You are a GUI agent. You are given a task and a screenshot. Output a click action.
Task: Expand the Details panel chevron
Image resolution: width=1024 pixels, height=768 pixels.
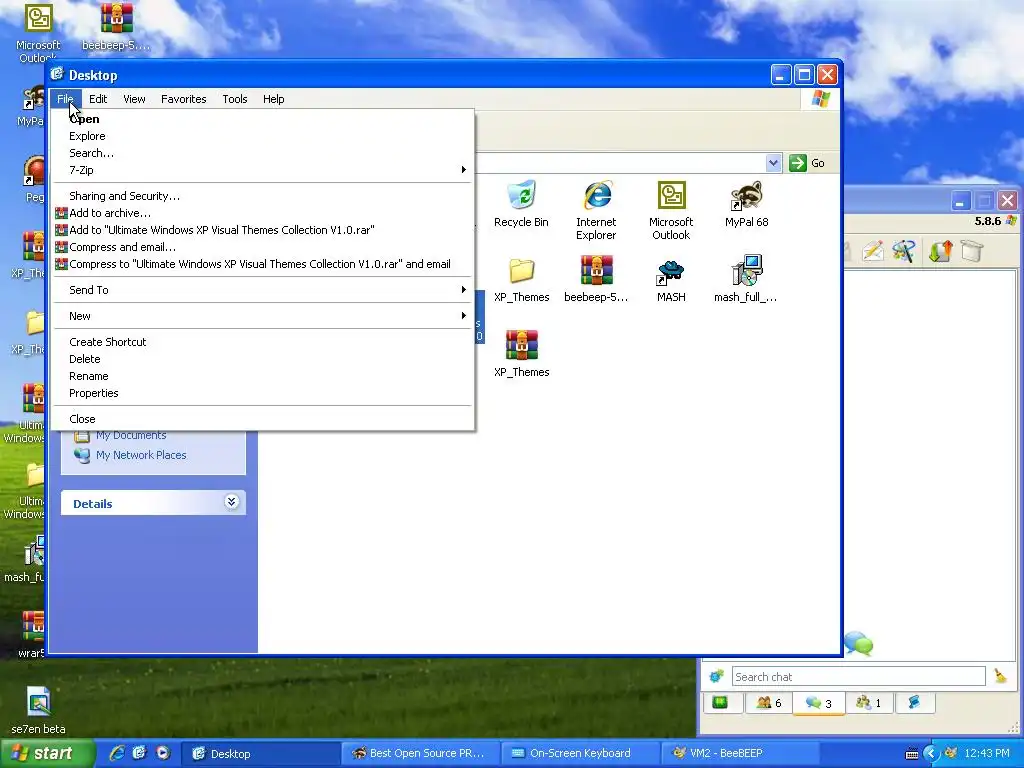click(231, 502)
